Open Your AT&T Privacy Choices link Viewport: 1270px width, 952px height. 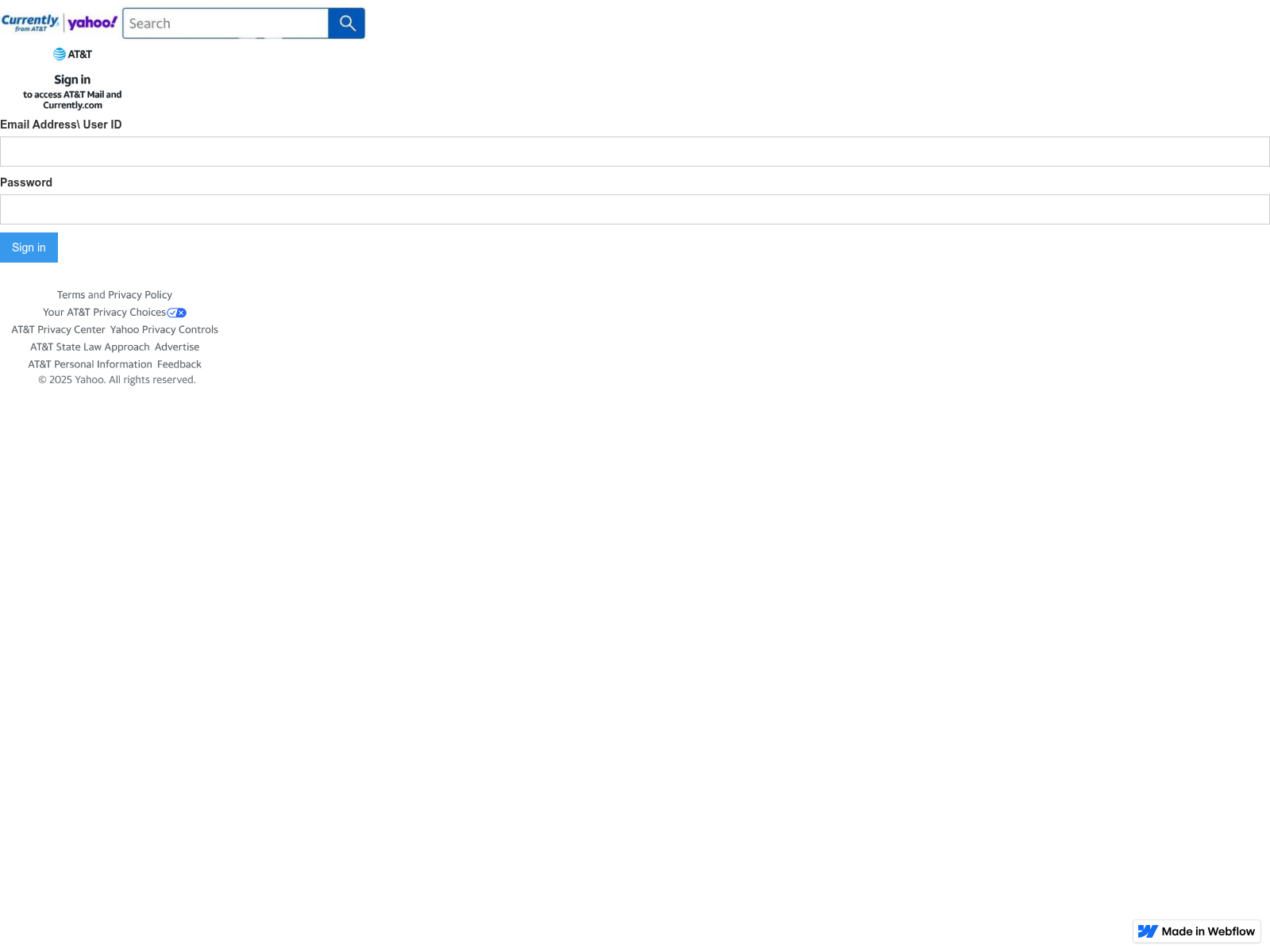[104, 313]
